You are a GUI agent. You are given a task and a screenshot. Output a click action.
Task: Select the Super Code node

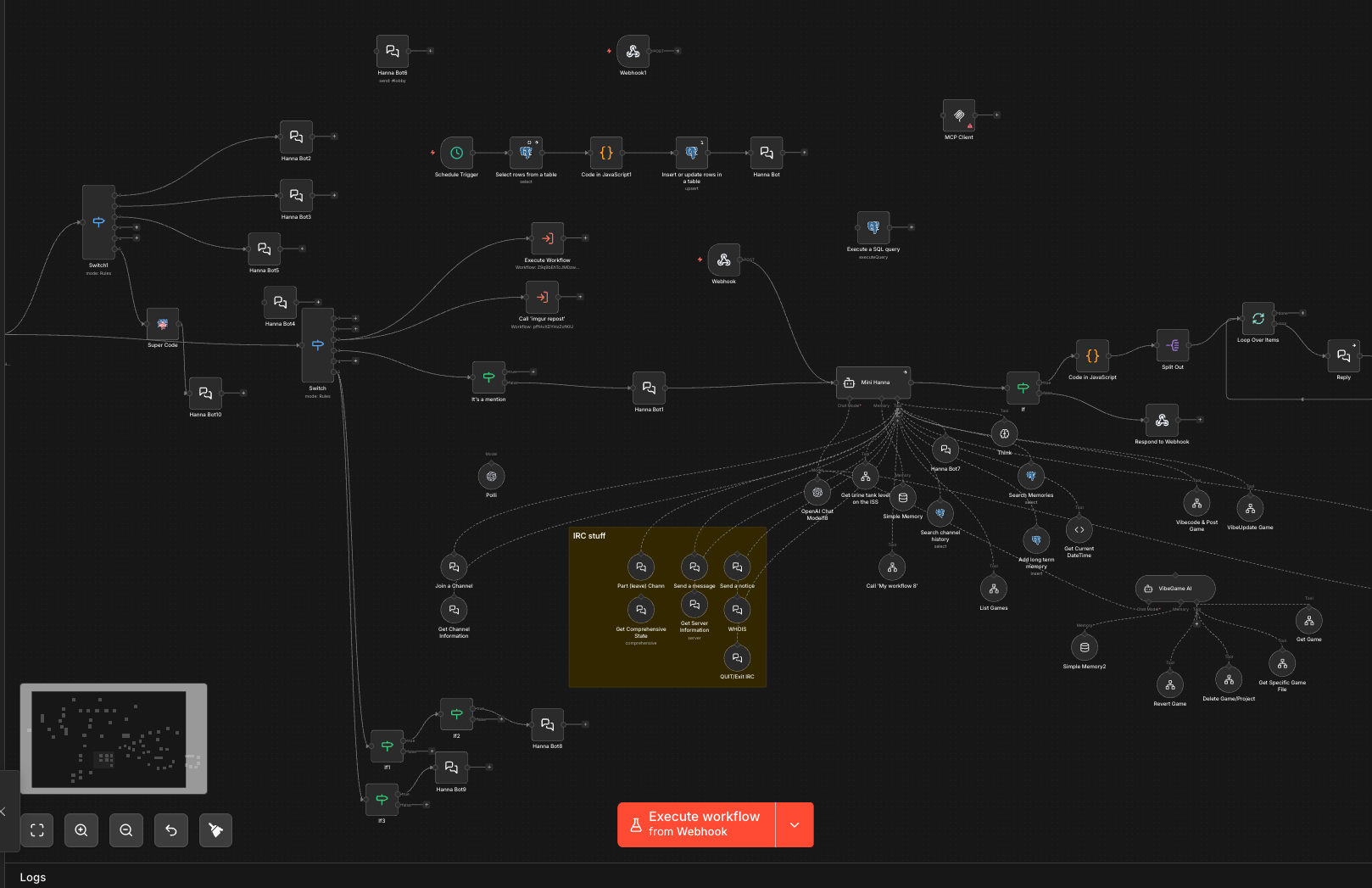[x=163, y=324]
